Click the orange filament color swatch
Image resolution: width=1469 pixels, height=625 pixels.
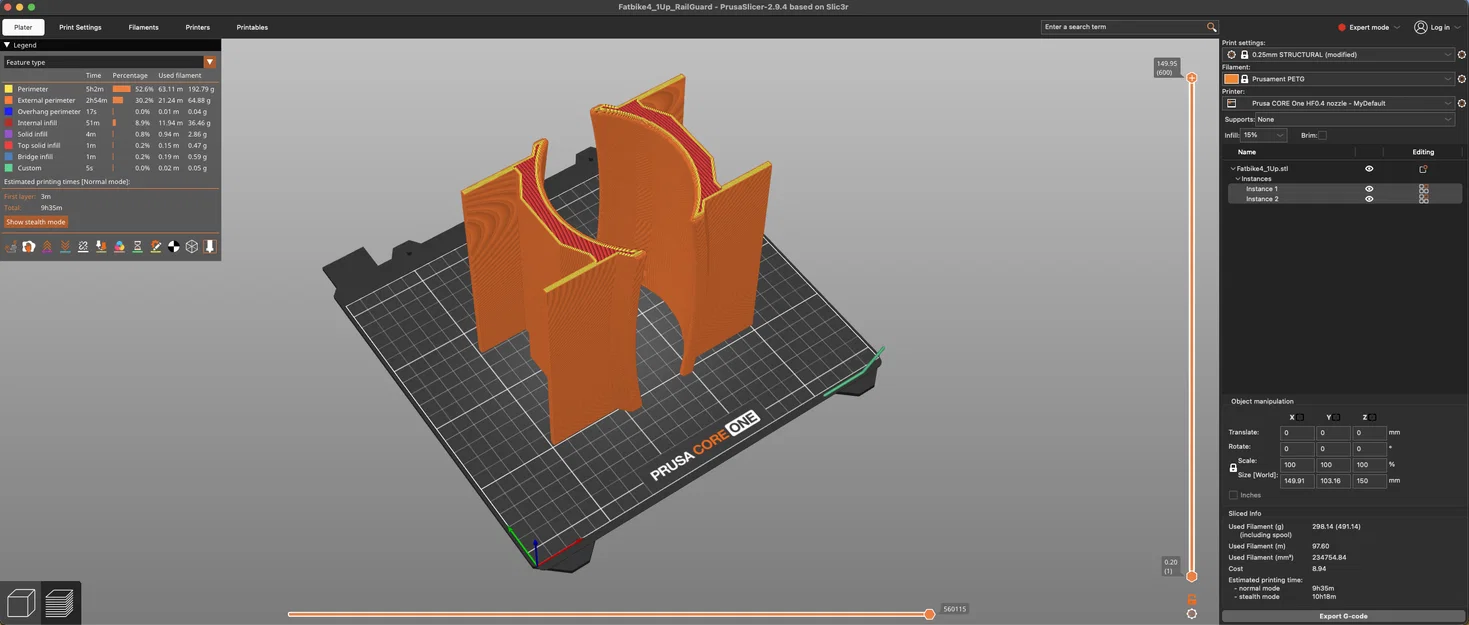[1231, 79]
